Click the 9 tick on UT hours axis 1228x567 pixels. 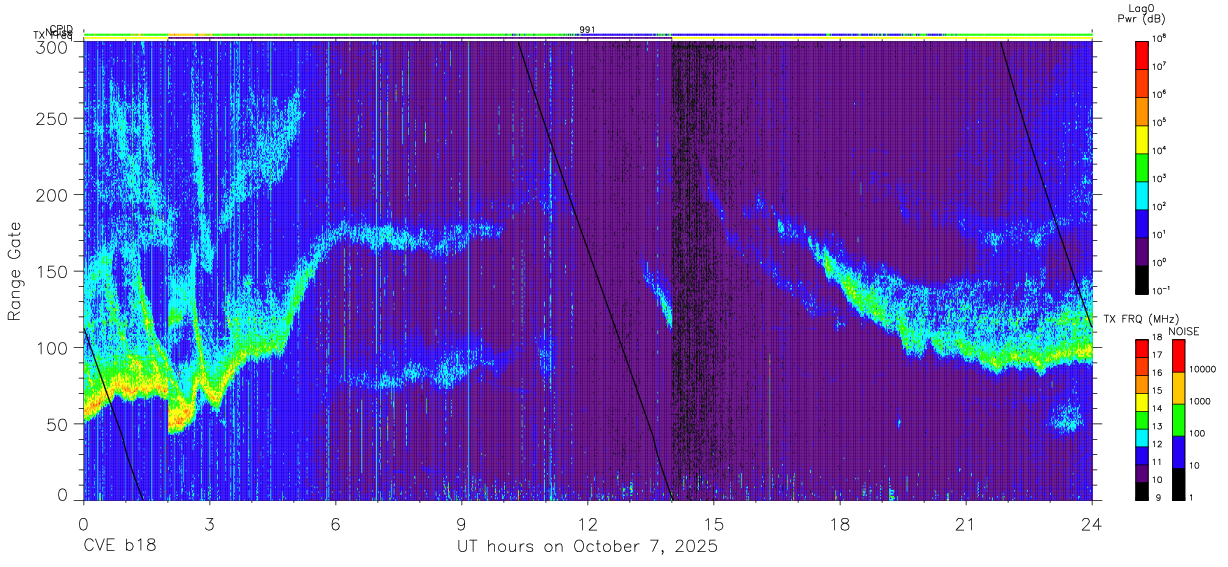462,524
